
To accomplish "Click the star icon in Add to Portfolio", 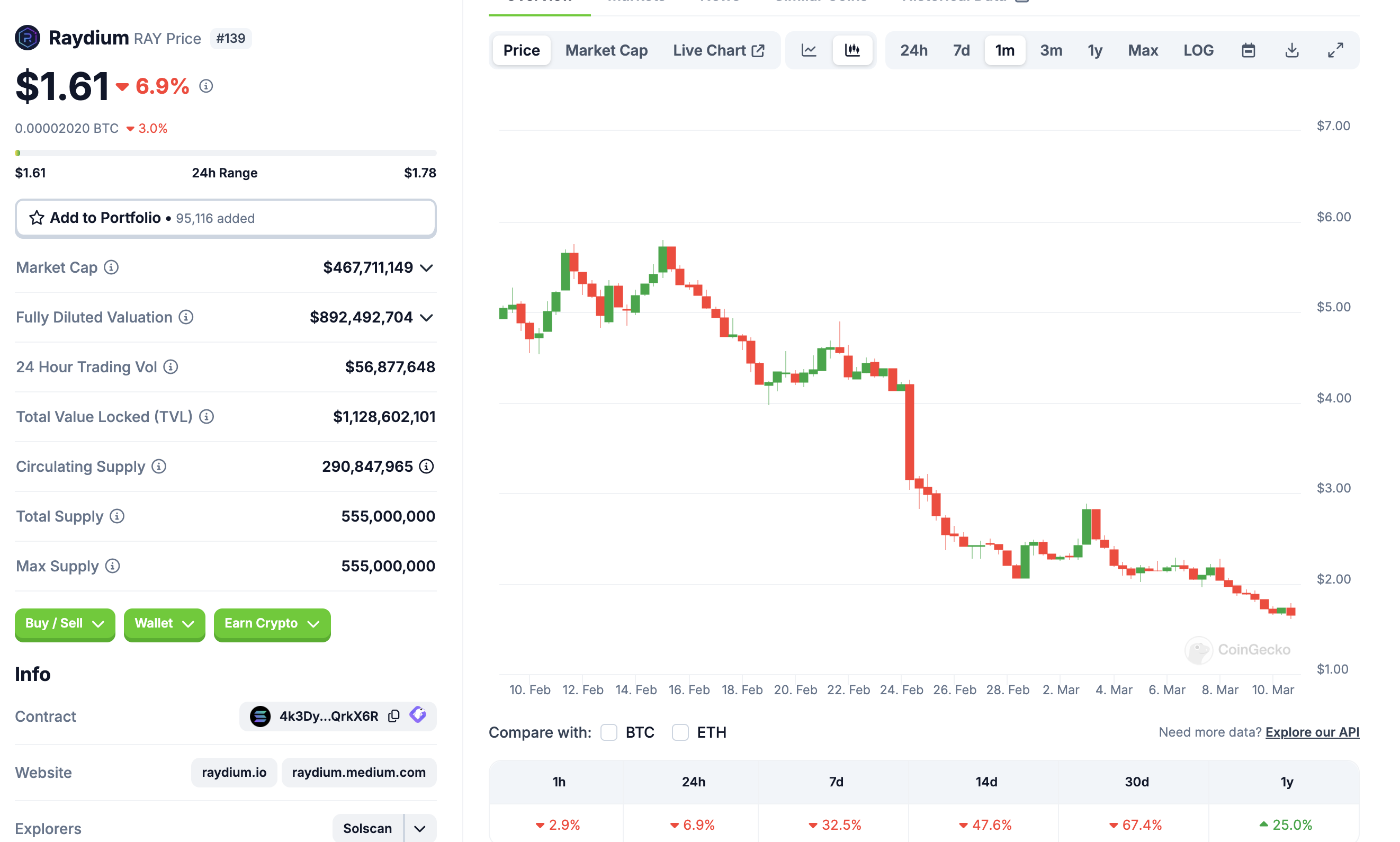I will click(37, 218).
